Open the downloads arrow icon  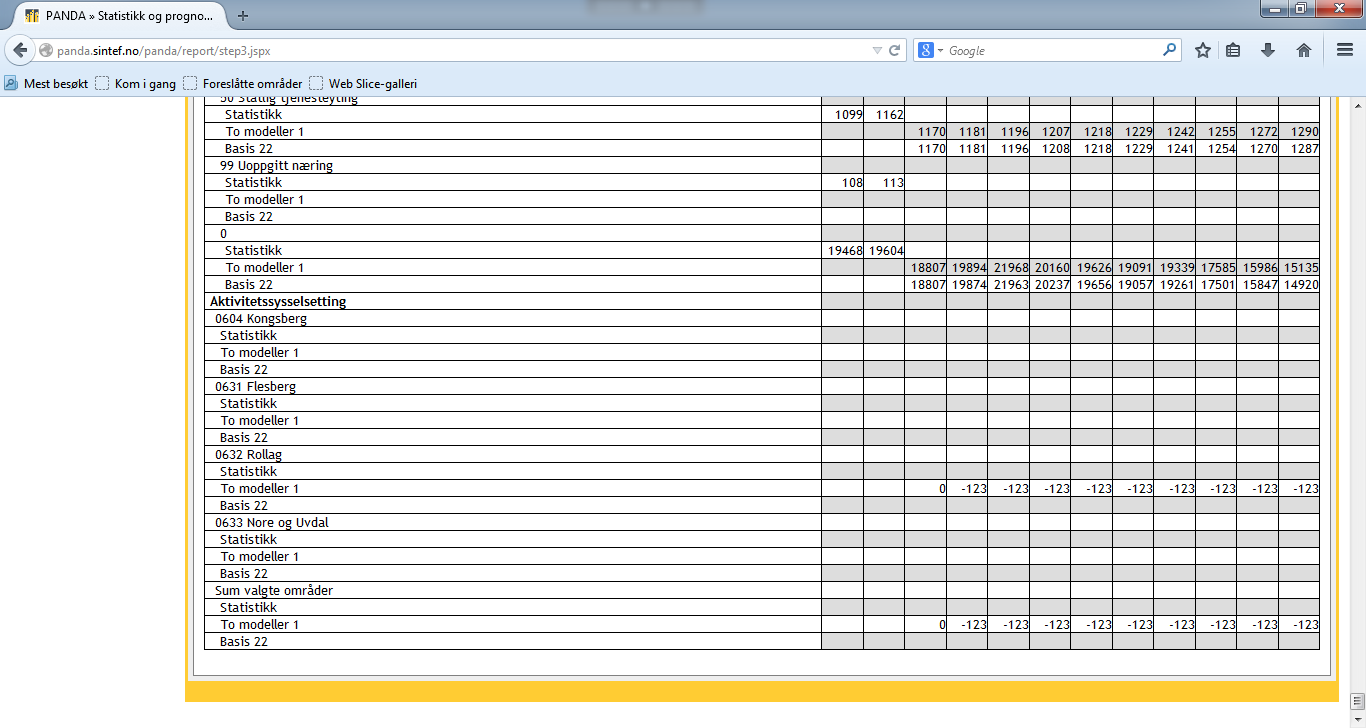[1268, 50]
